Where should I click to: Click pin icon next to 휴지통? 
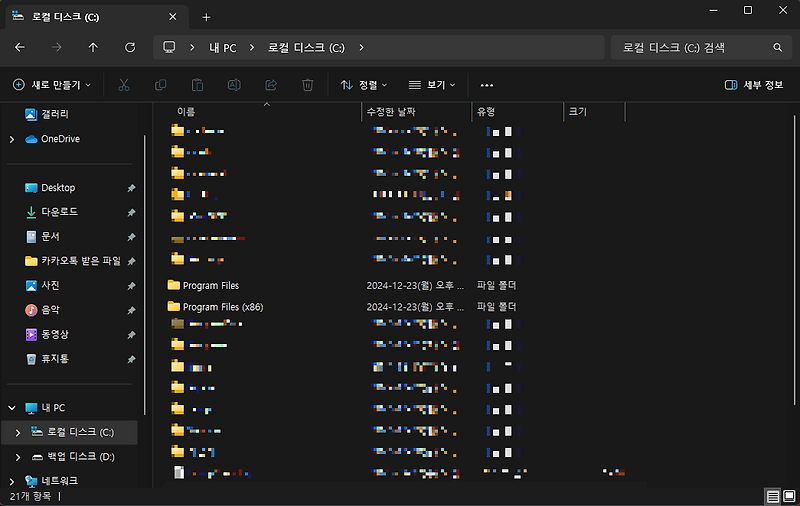pyautogui.click(x=131, y=360)
